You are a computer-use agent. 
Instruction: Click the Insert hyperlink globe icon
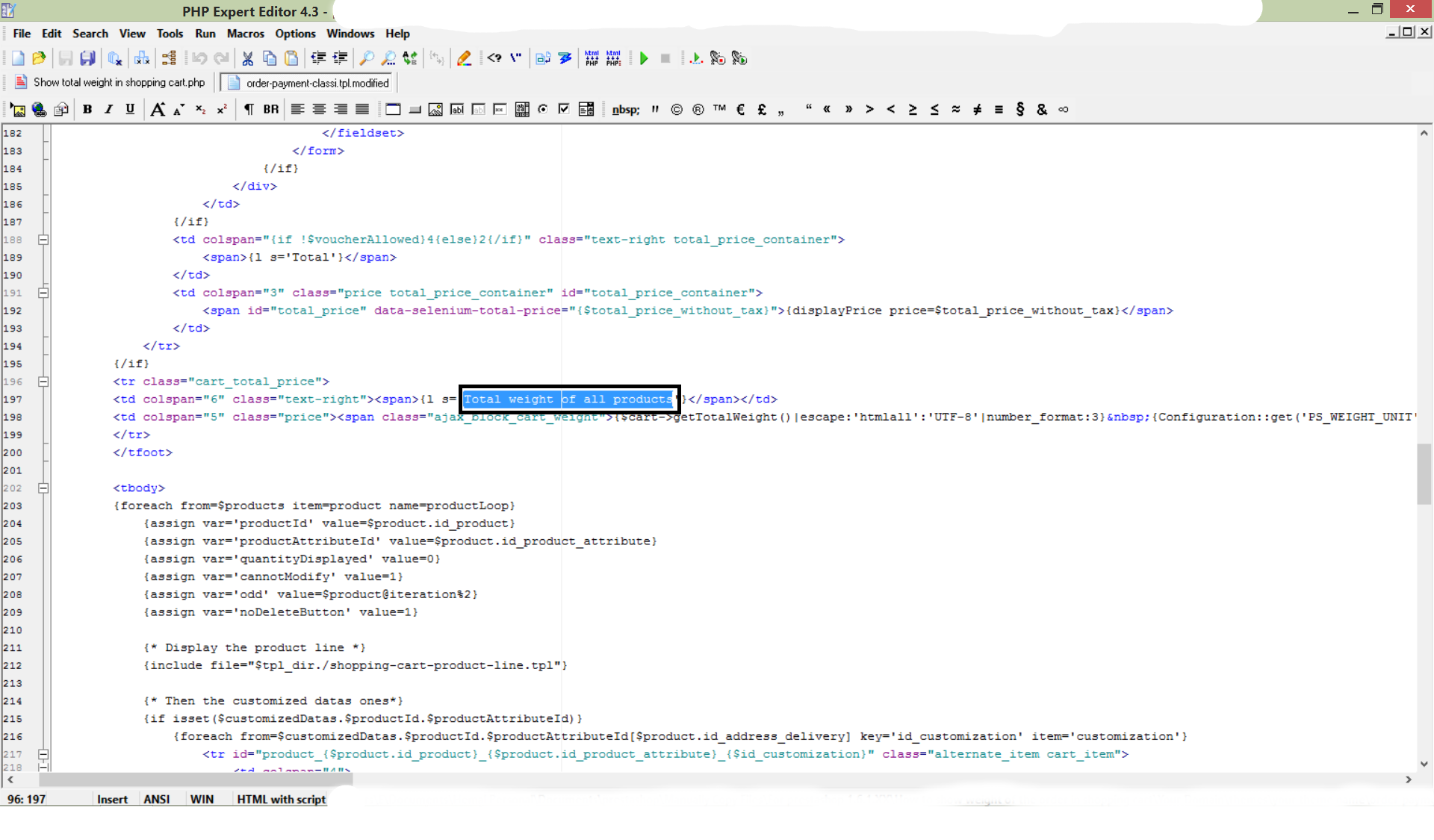[x=39, y=110]
